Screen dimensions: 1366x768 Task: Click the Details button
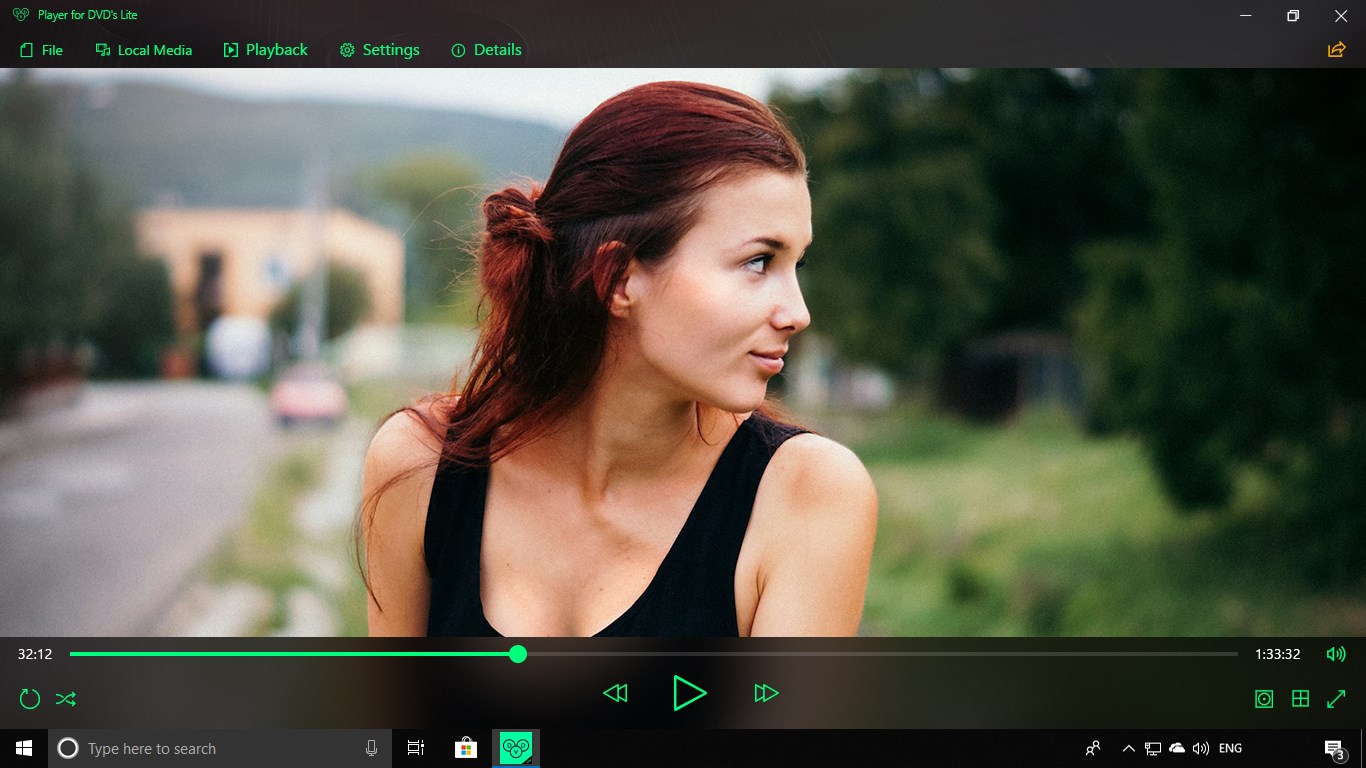[x=486, y=49]
